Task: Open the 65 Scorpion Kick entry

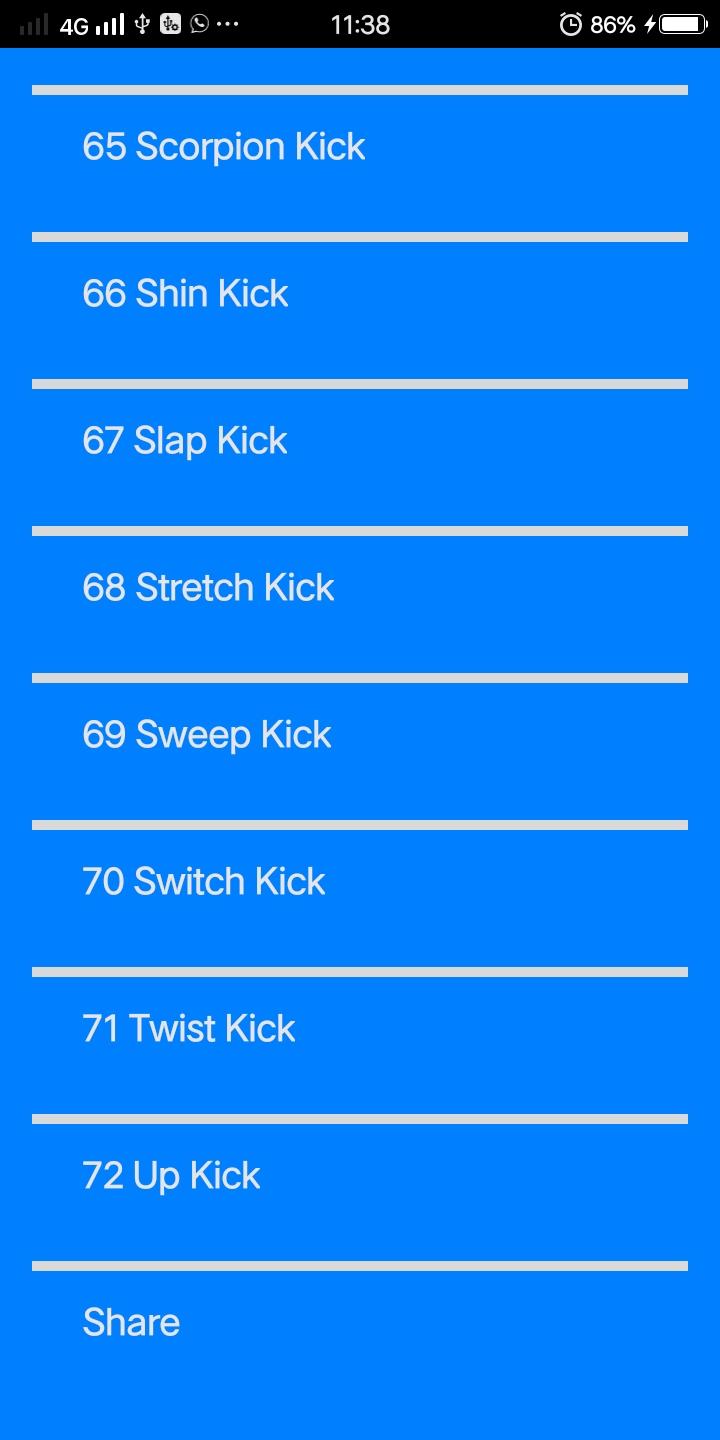Action: point(224,147)
